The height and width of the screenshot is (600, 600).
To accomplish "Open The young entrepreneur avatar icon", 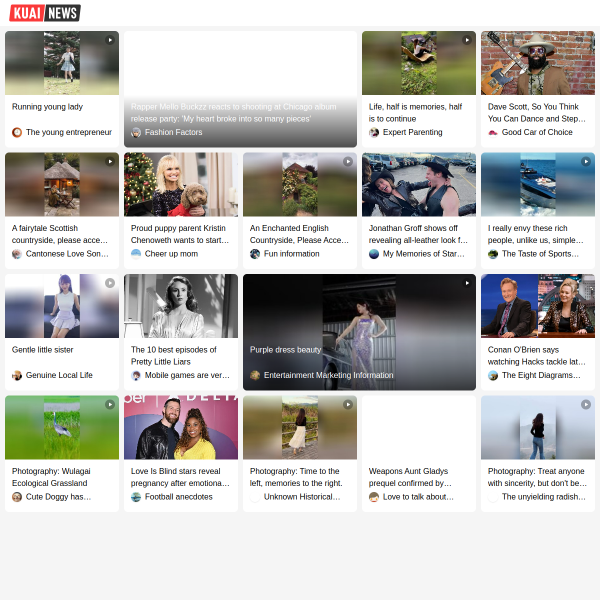I will click(x=17, y=132).
